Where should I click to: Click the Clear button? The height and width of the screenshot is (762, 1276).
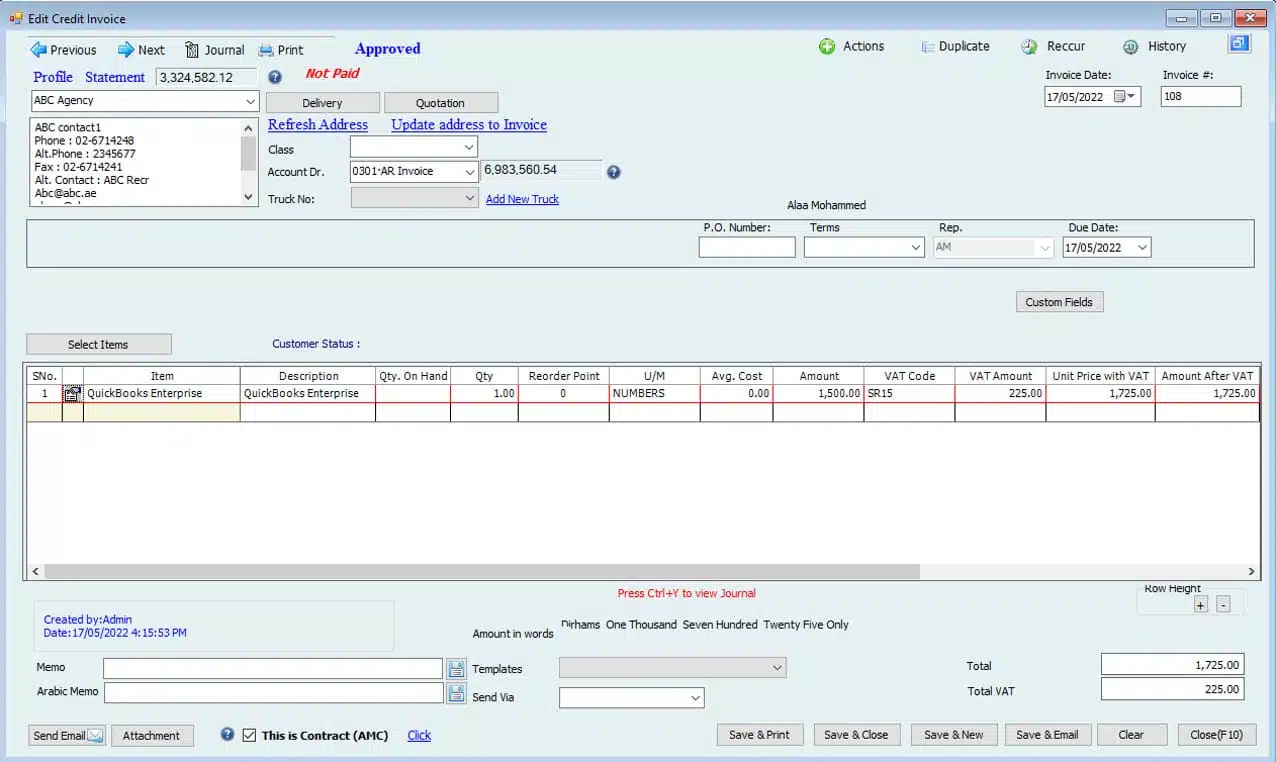(x=1131, y=735)
